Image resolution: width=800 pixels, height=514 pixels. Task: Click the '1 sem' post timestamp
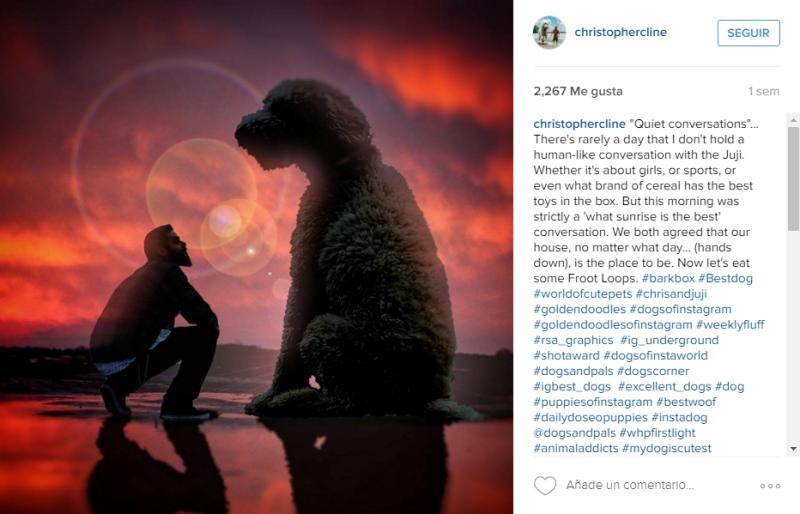(763, 91)
